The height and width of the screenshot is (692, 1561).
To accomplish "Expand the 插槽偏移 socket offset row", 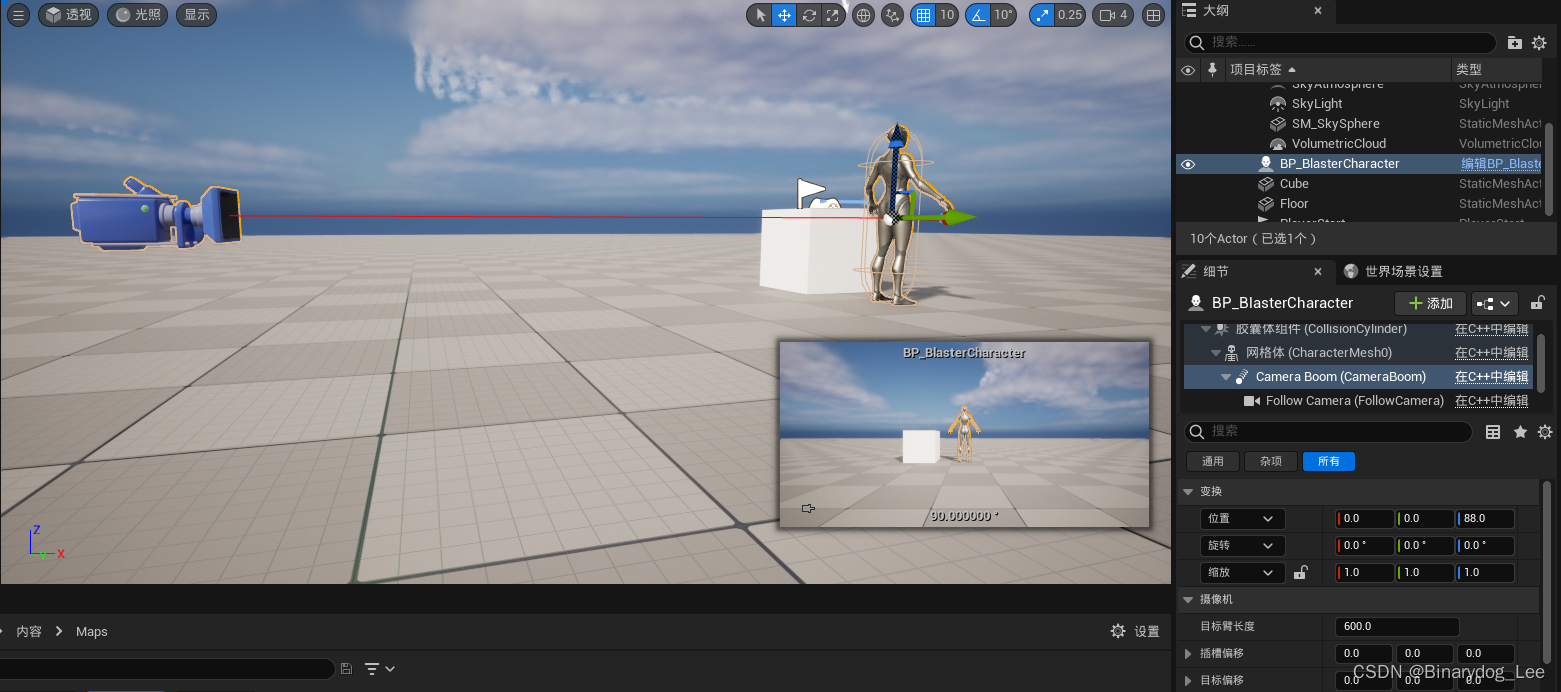I will tap(1189, 653).
